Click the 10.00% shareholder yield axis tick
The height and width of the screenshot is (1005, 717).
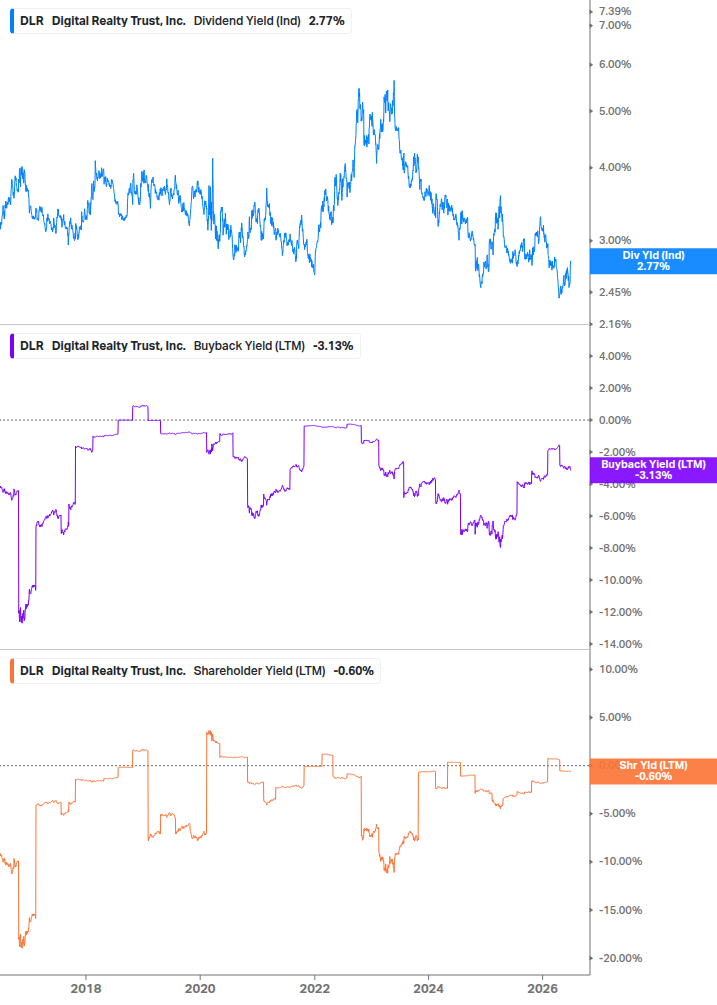pos(618,670)
